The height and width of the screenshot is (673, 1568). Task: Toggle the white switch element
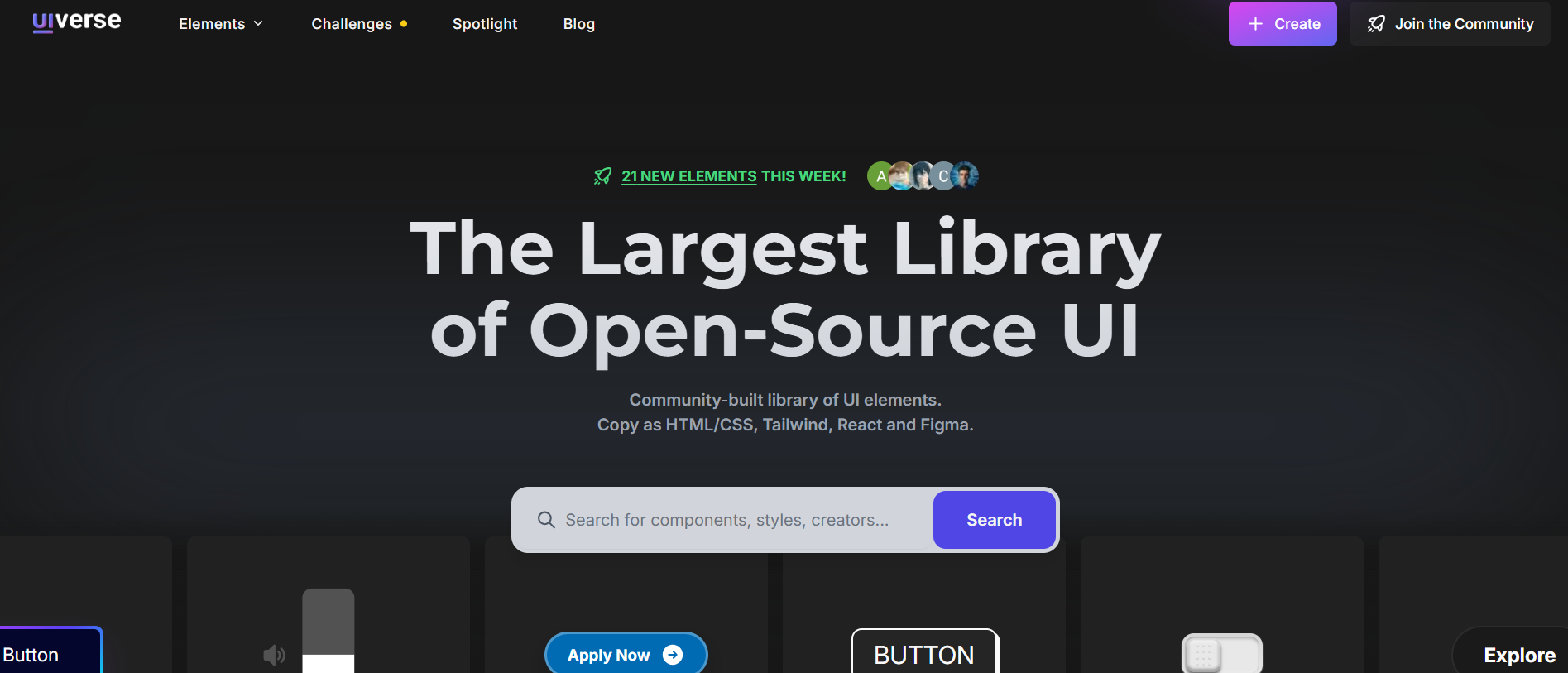(x=1221, y=653)
